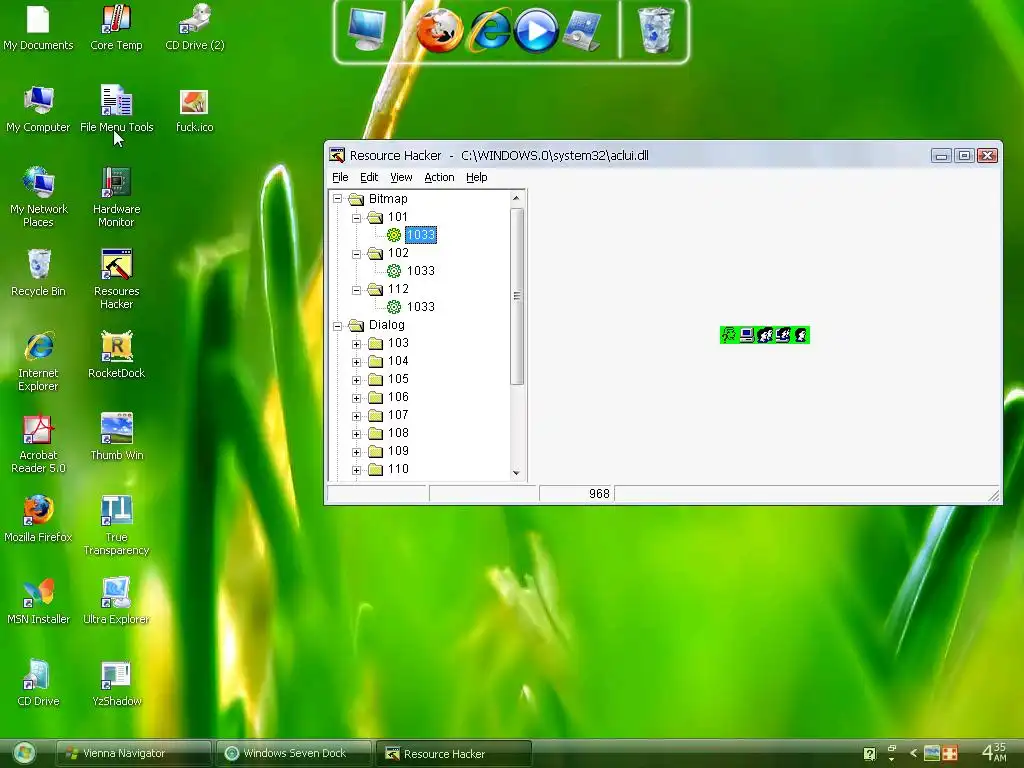Open the Action menu
The height and width of the screenshot is (768, 1024).
pyautogui.click(x=439, y=177)
